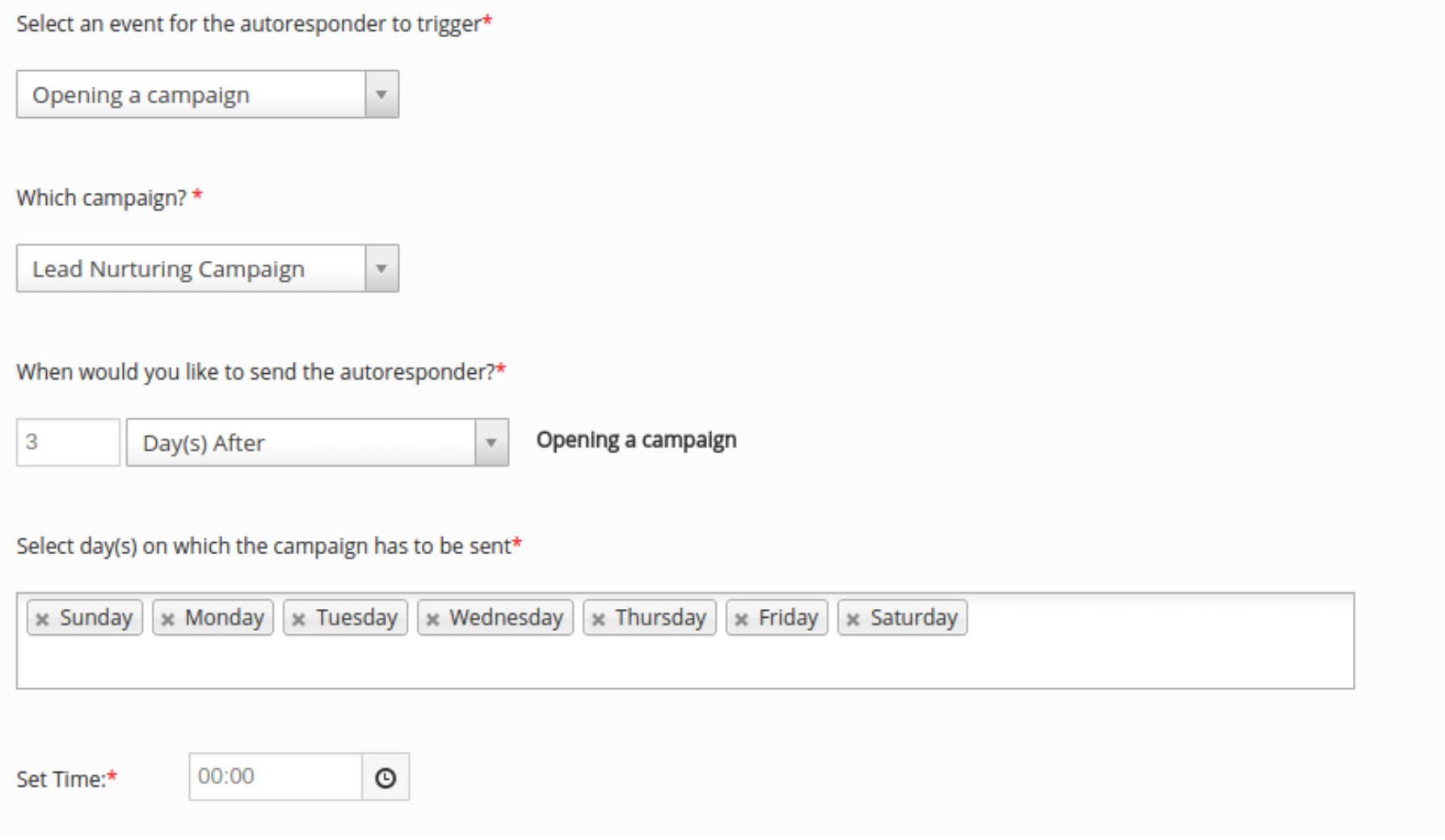Expand the 'Day(s) After' dropdown arrow
Viewport: 1445px width, 840px height.
point(490,443)
